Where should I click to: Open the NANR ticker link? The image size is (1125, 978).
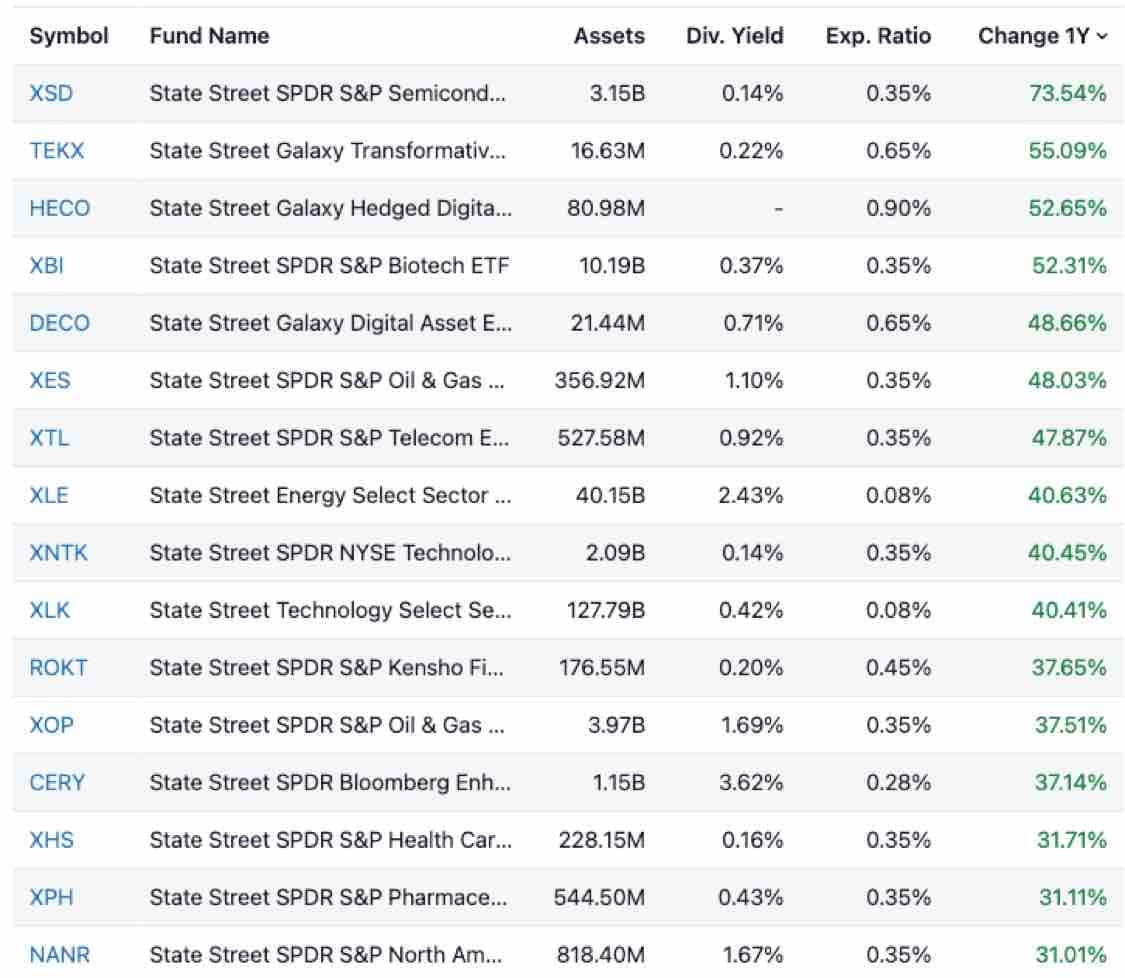pyautogui.click(x=60, y=954)
